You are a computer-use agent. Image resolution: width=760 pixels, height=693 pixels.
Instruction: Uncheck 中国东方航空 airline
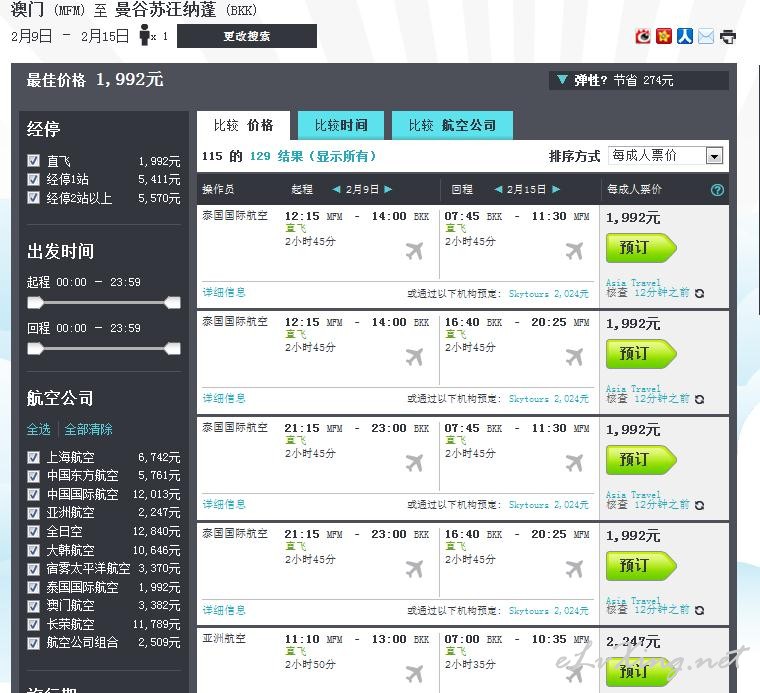click(x=33, y=476)
